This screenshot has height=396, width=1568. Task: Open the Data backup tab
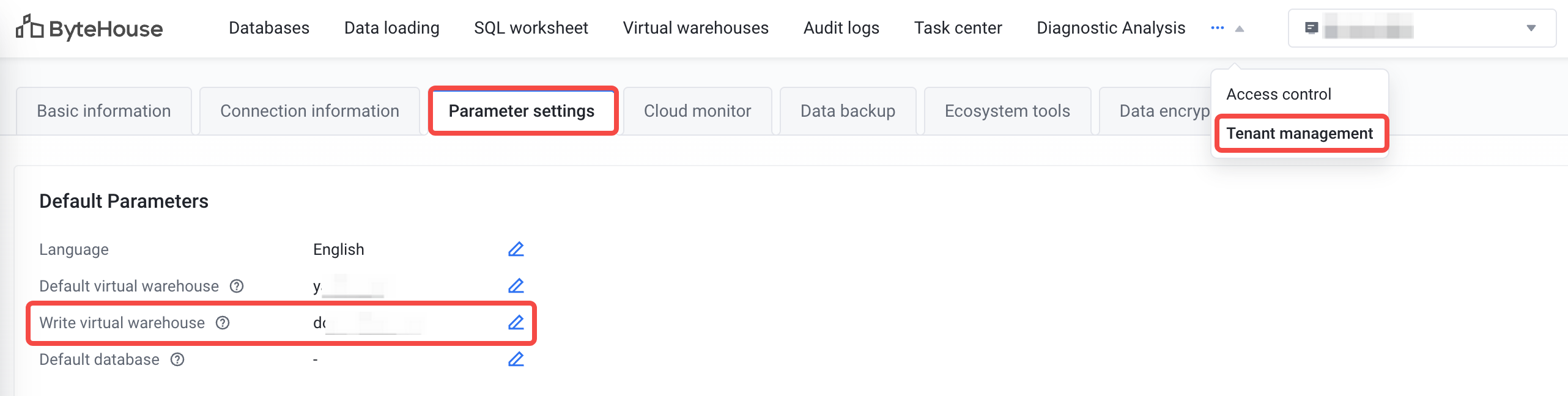tap(848, 111)
